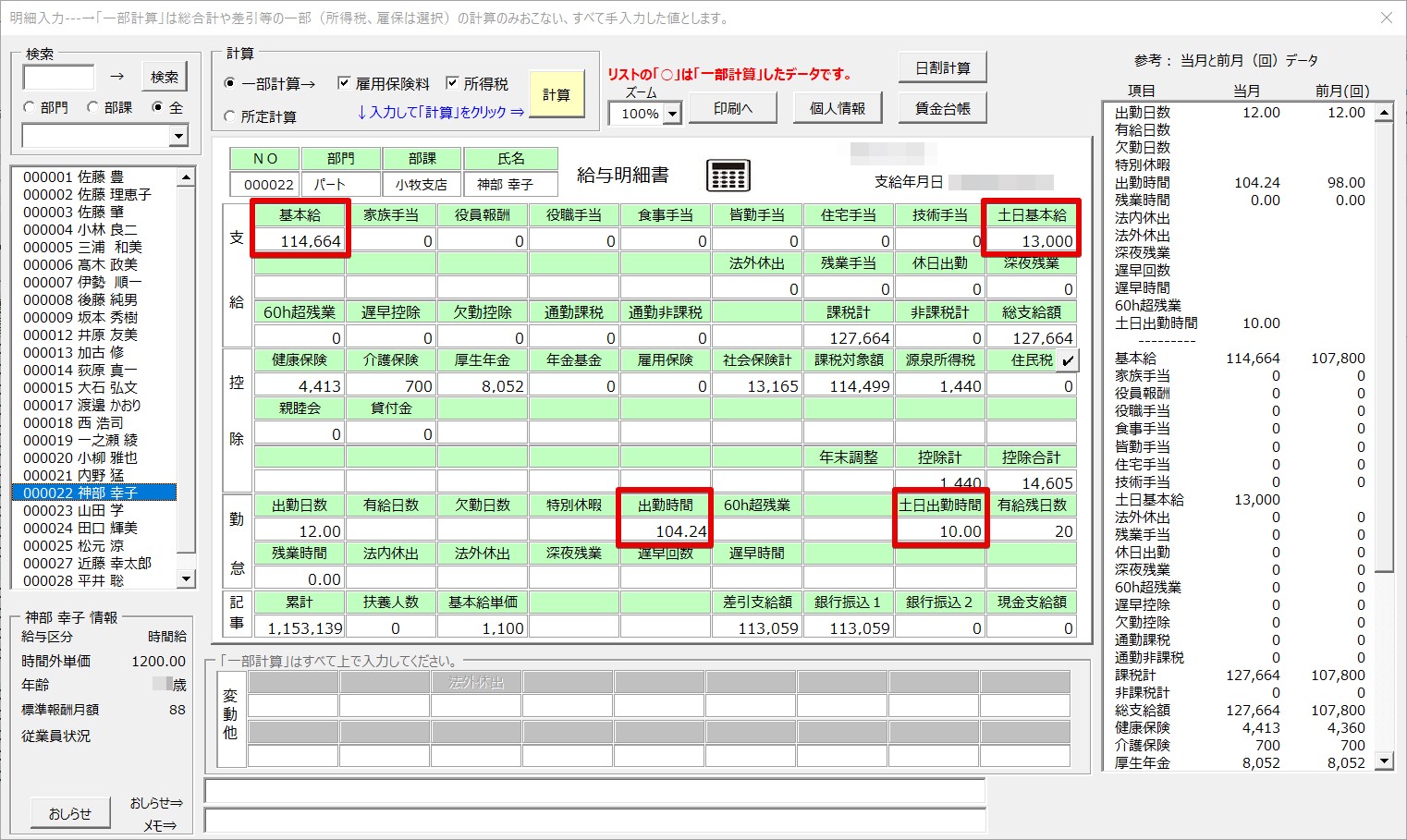This screenshot has height=840, width=1407.
Task: Close the 明細入力 window
Action: point(1386,18)
